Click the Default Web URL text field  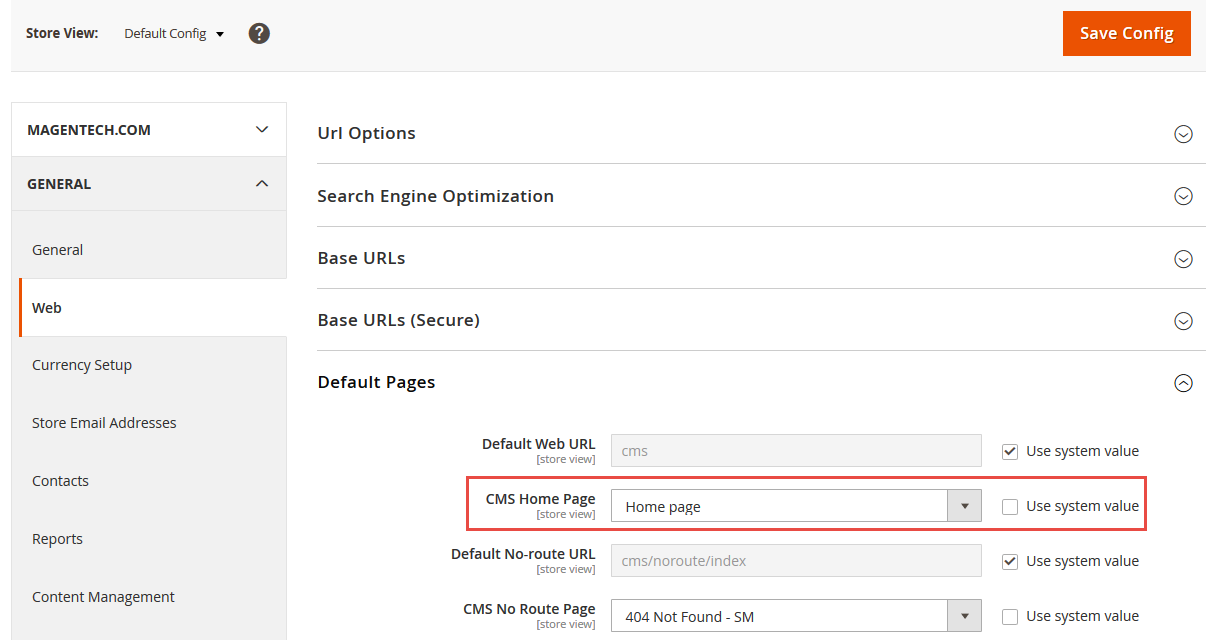(796, 451)
